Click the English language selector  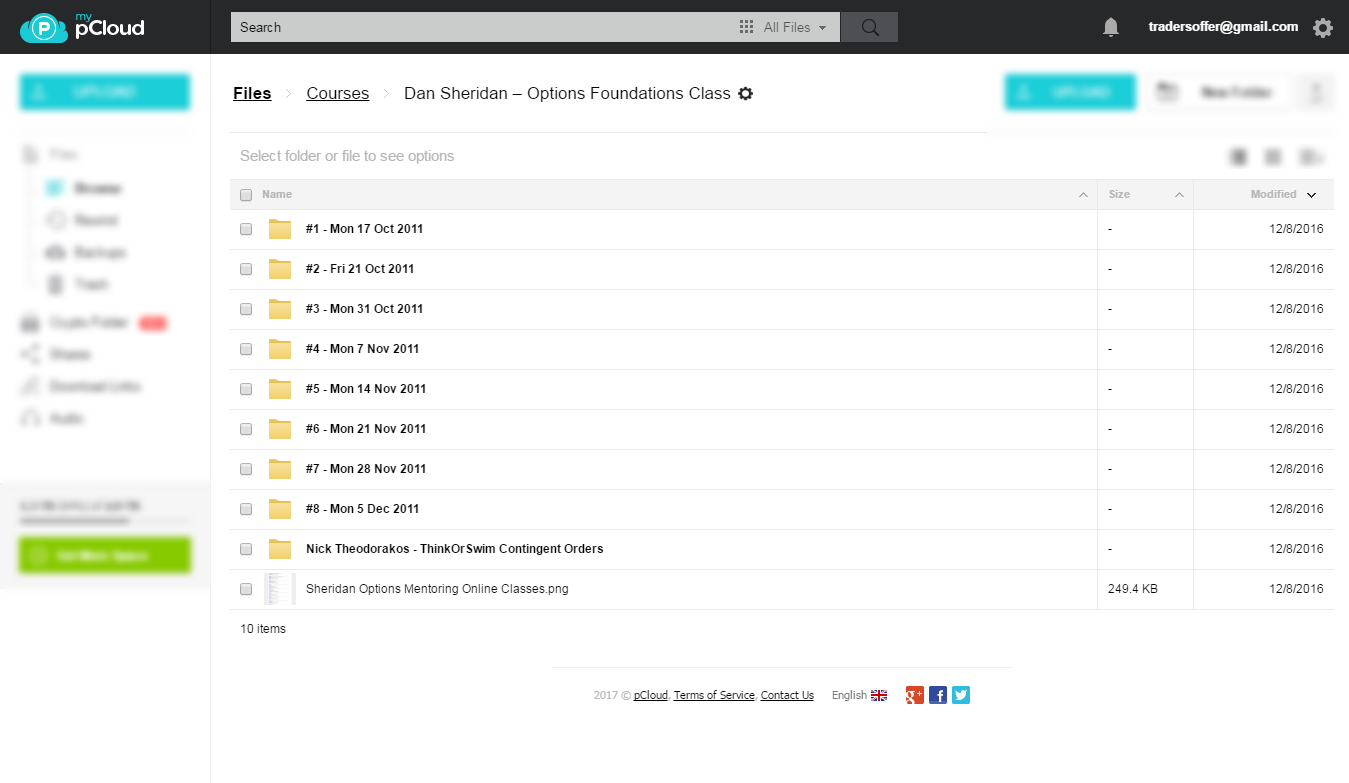(x=859, y=695)
